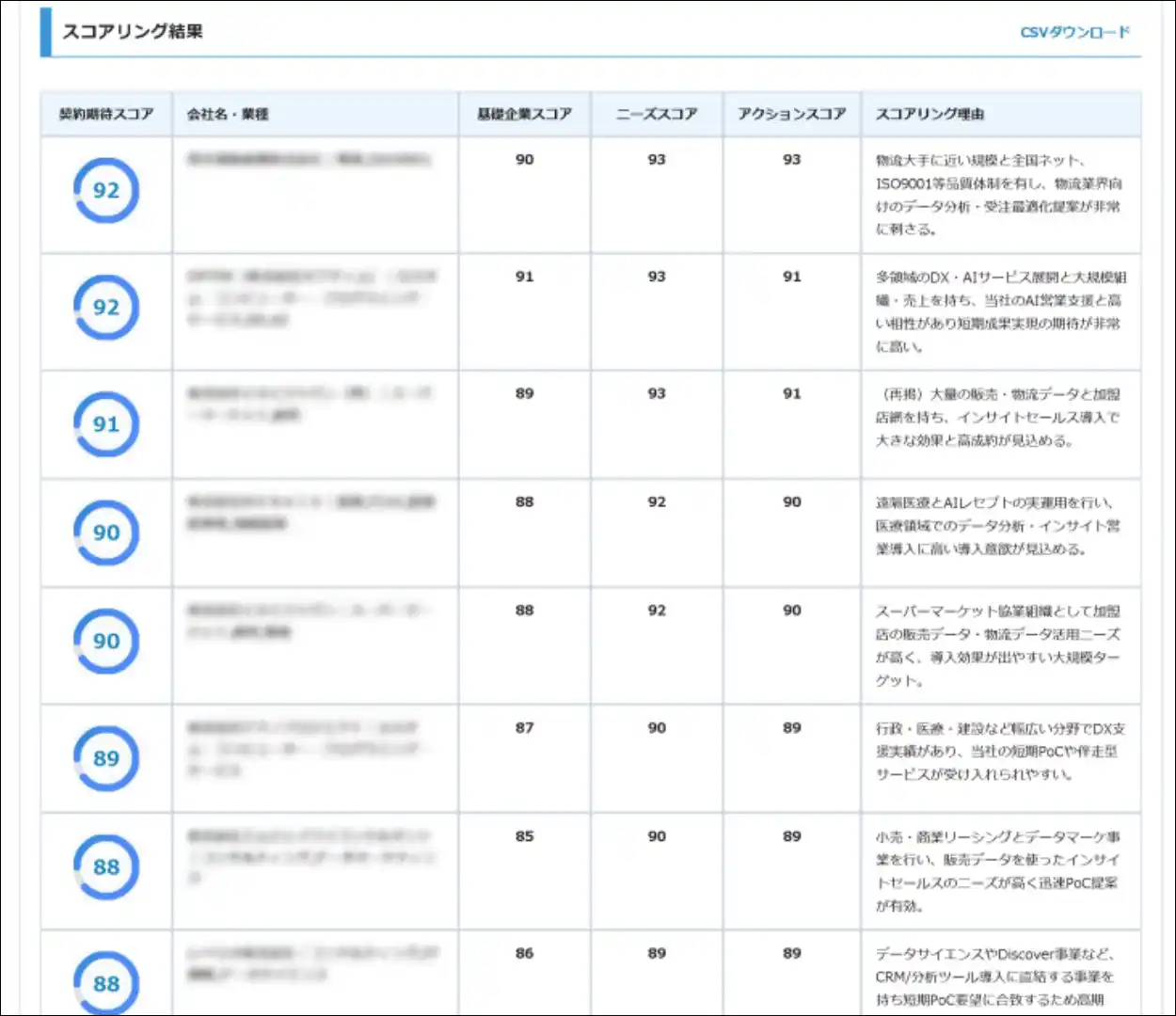
Task: Click the スコアリング結果 section heading
Action: click(132, 31)
